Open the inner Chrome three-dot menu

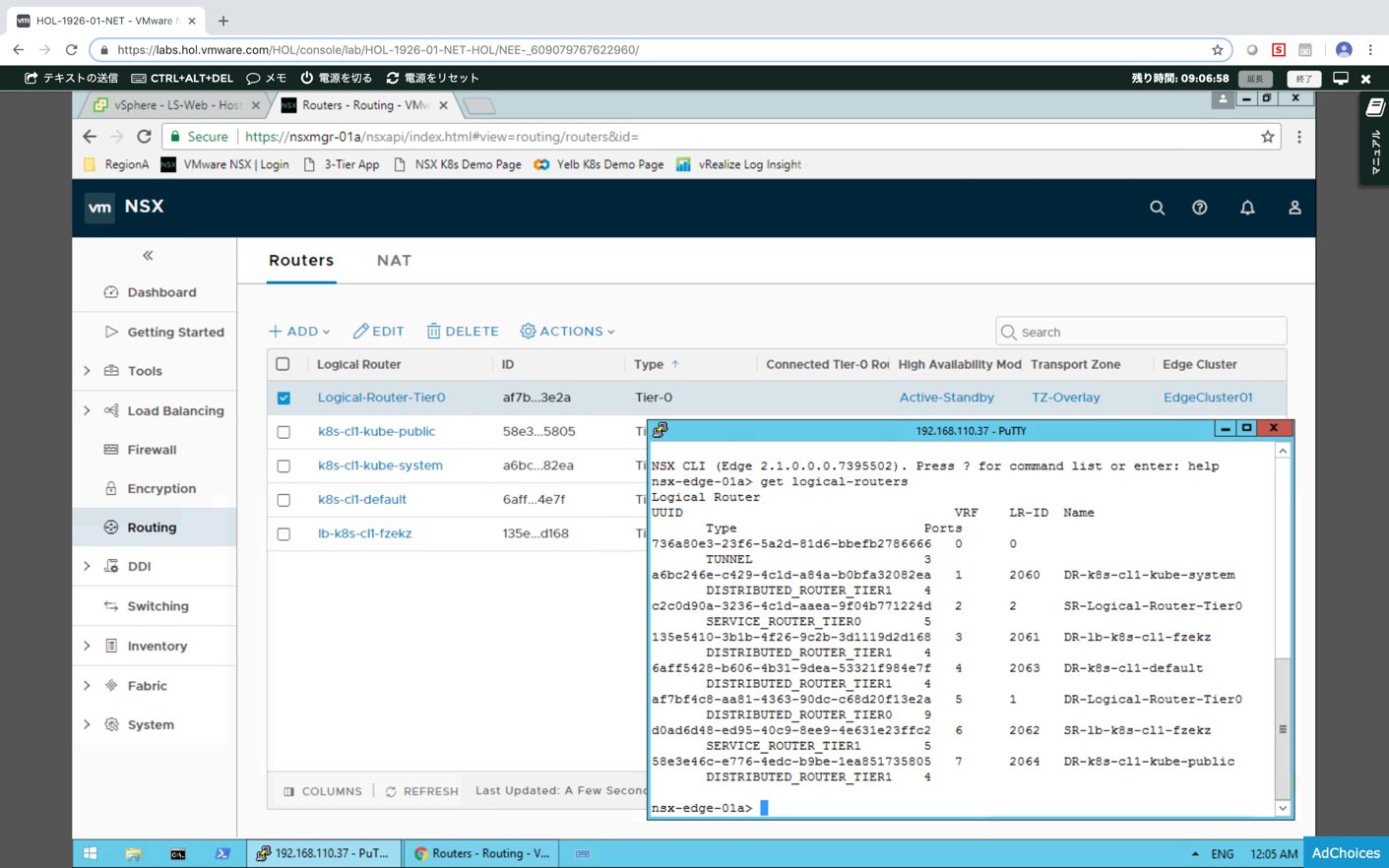1299,137
